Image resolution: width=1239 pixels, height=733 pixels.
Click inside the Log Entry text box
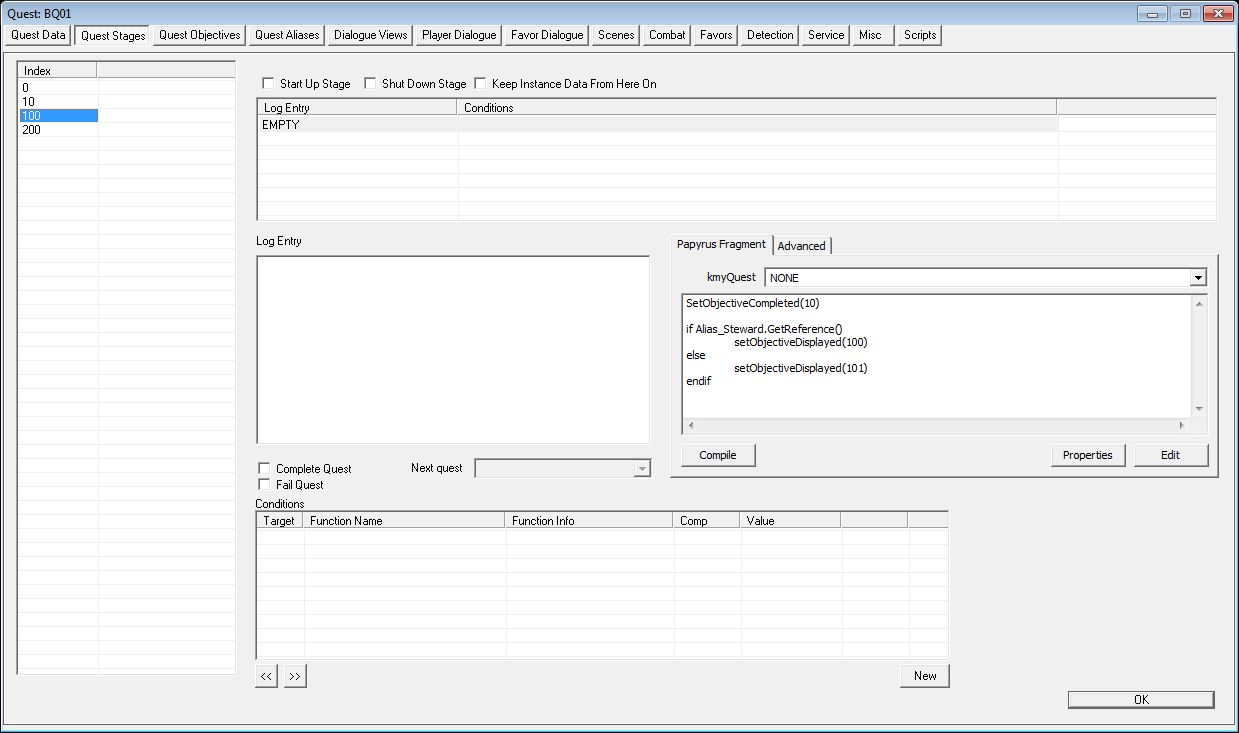tap(453, 349)
